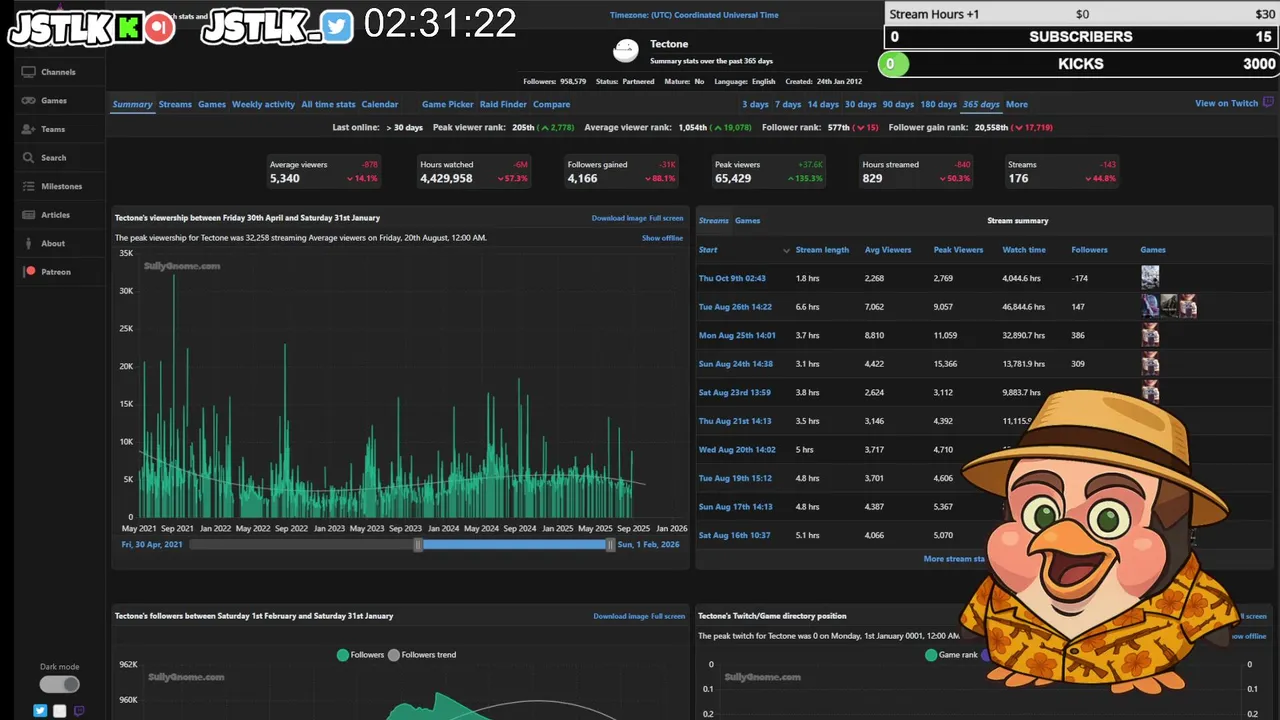Open the Game Picker tab
This screenshot has height=720, width=1280.
(448, 104)
